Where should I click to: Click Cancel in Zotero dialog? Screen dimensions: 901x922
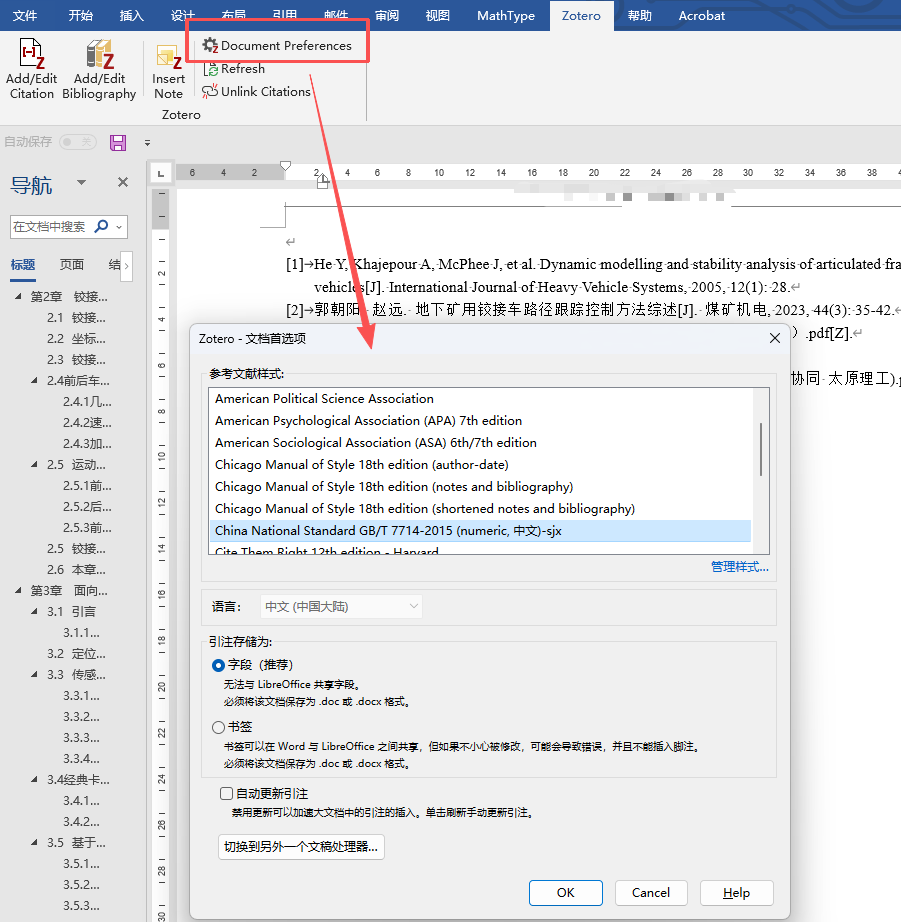click(651, 893)
